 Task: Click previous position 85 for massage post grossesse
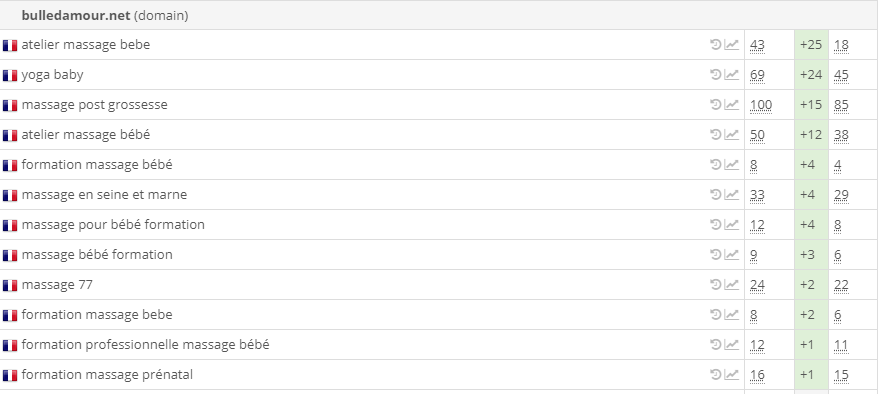(x=841, y=105)
